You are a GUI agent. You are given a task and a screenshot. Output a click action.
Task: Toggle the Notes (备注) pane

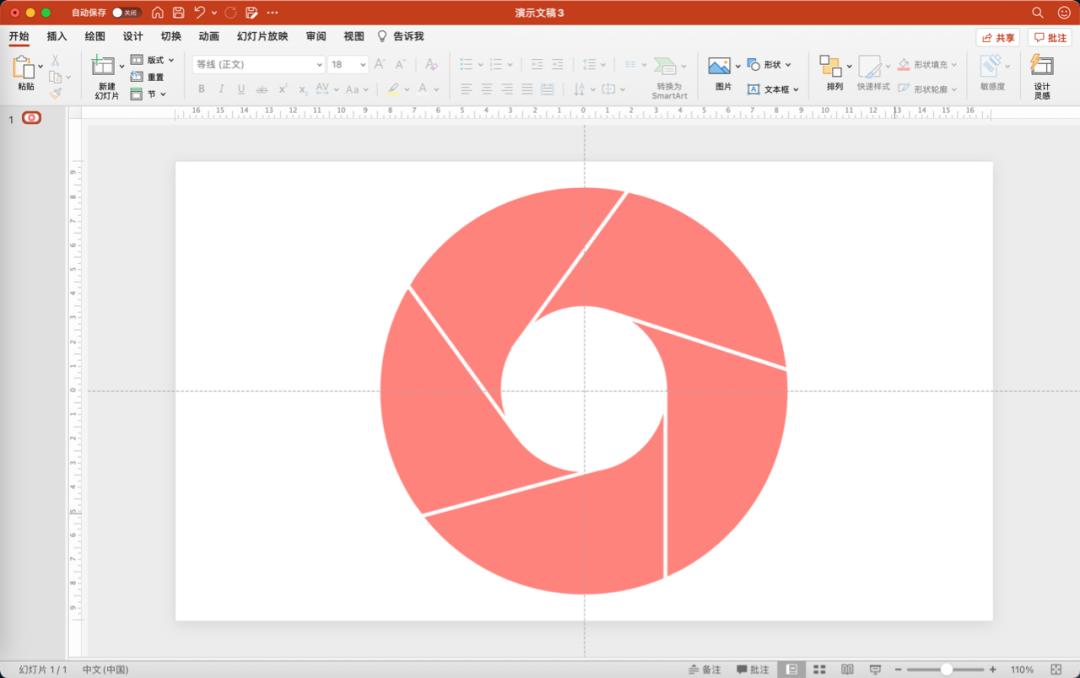(x=705, y=669)
